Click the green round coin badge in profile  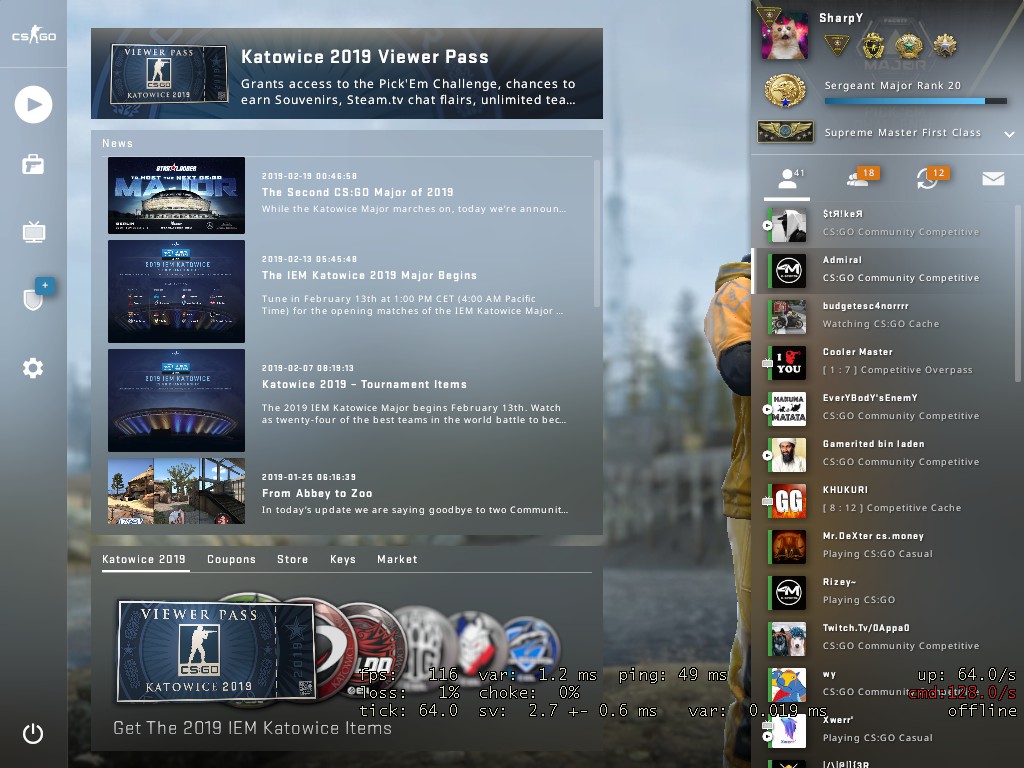(908, 46)
